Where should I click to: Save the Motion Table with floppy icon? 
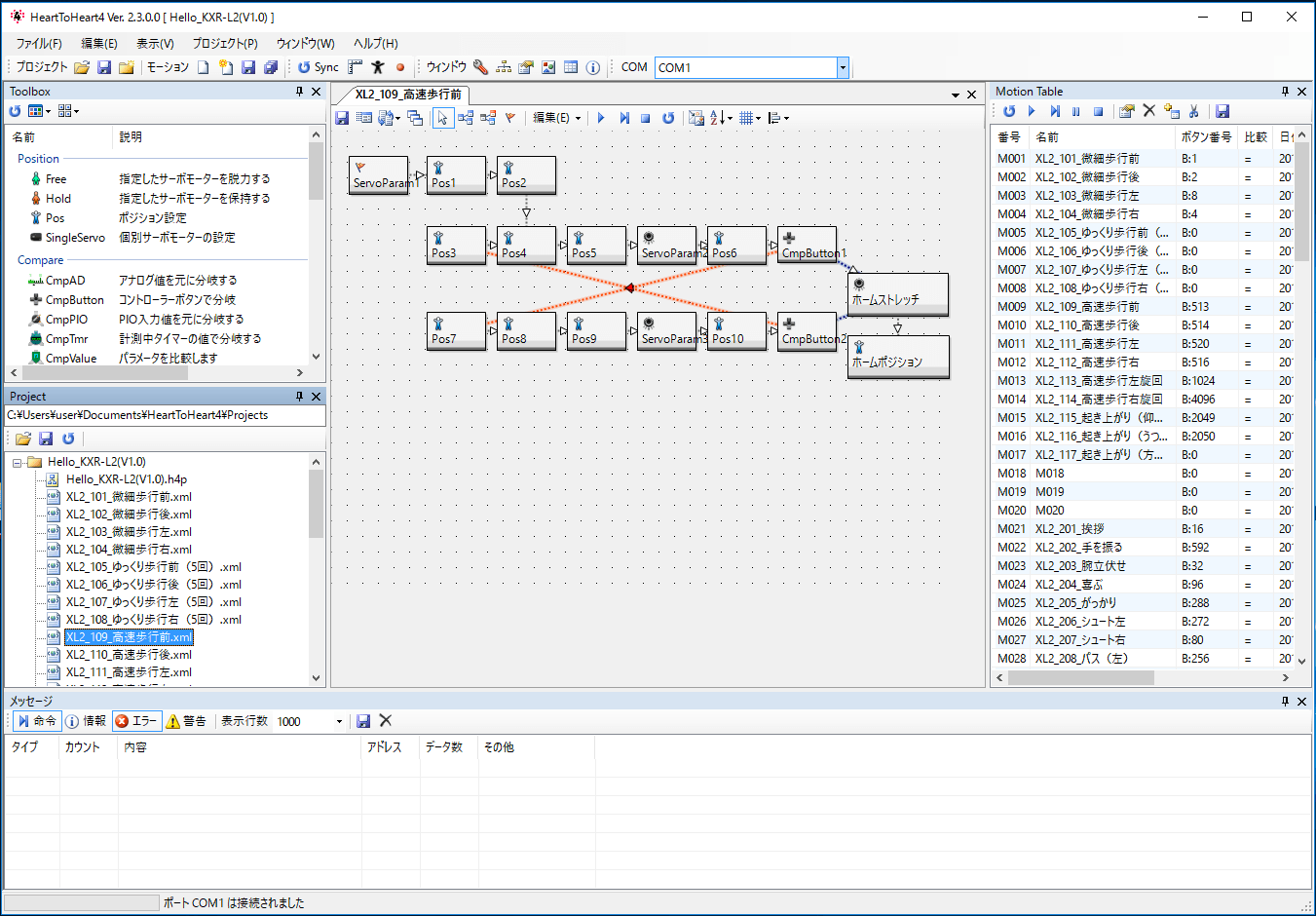tap(1222, 111)
